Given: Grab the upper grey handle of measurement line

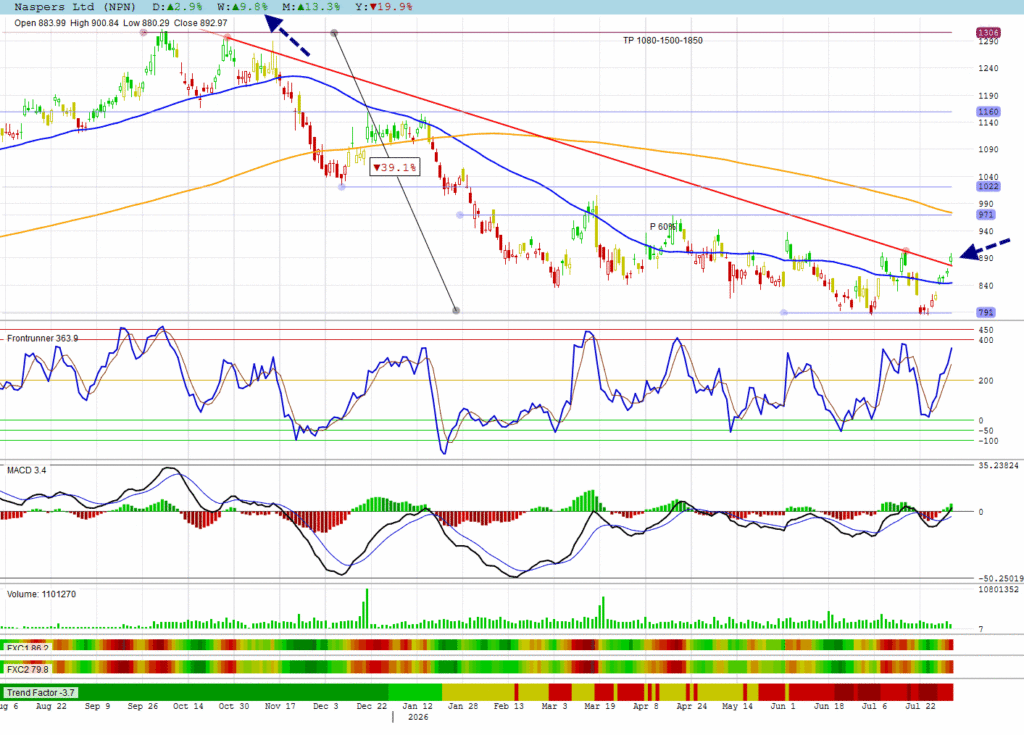Looking at the screenshot, I should [x=334, y=33].
